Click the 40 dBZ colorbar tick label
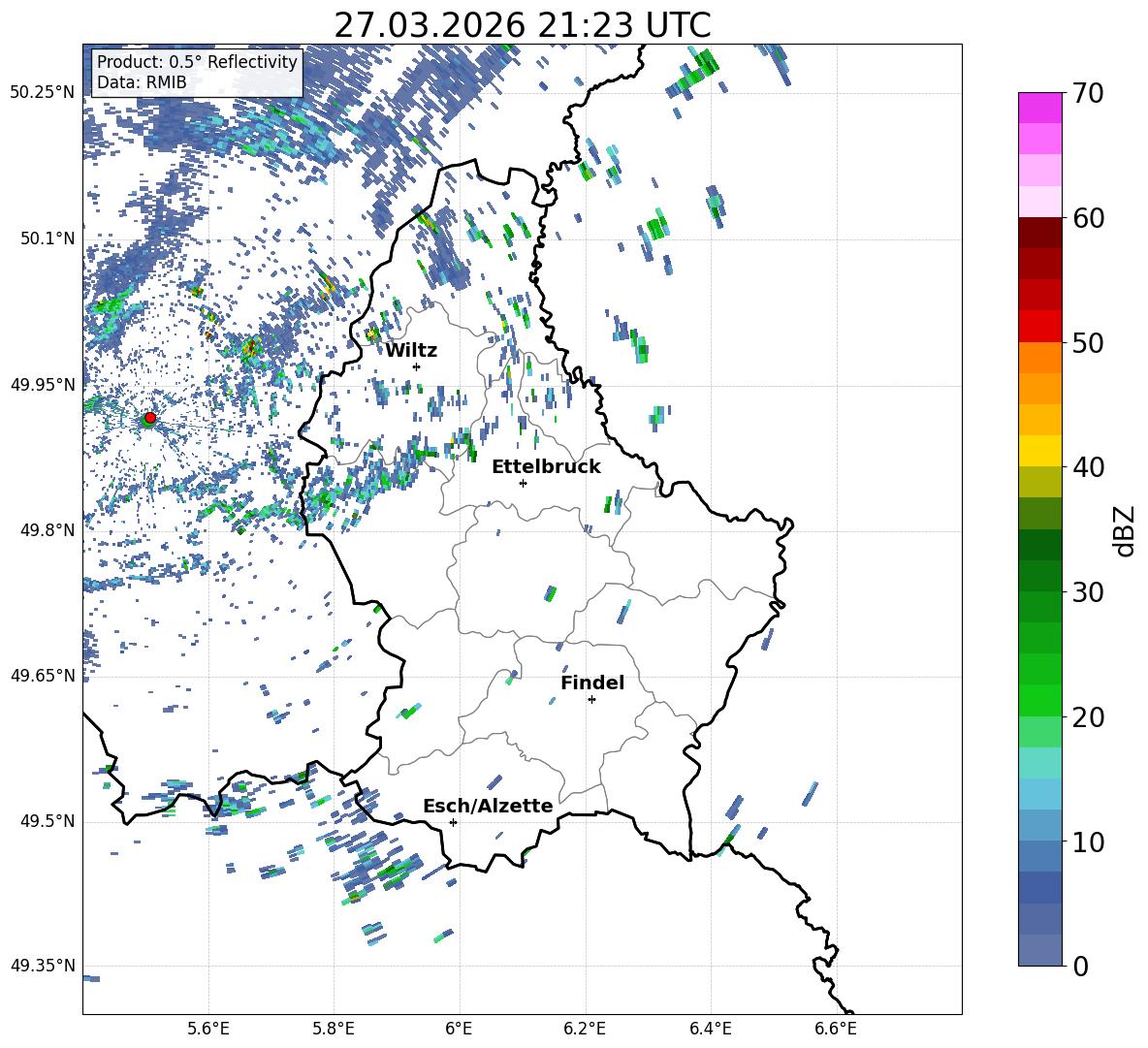 click(1087, 467)
